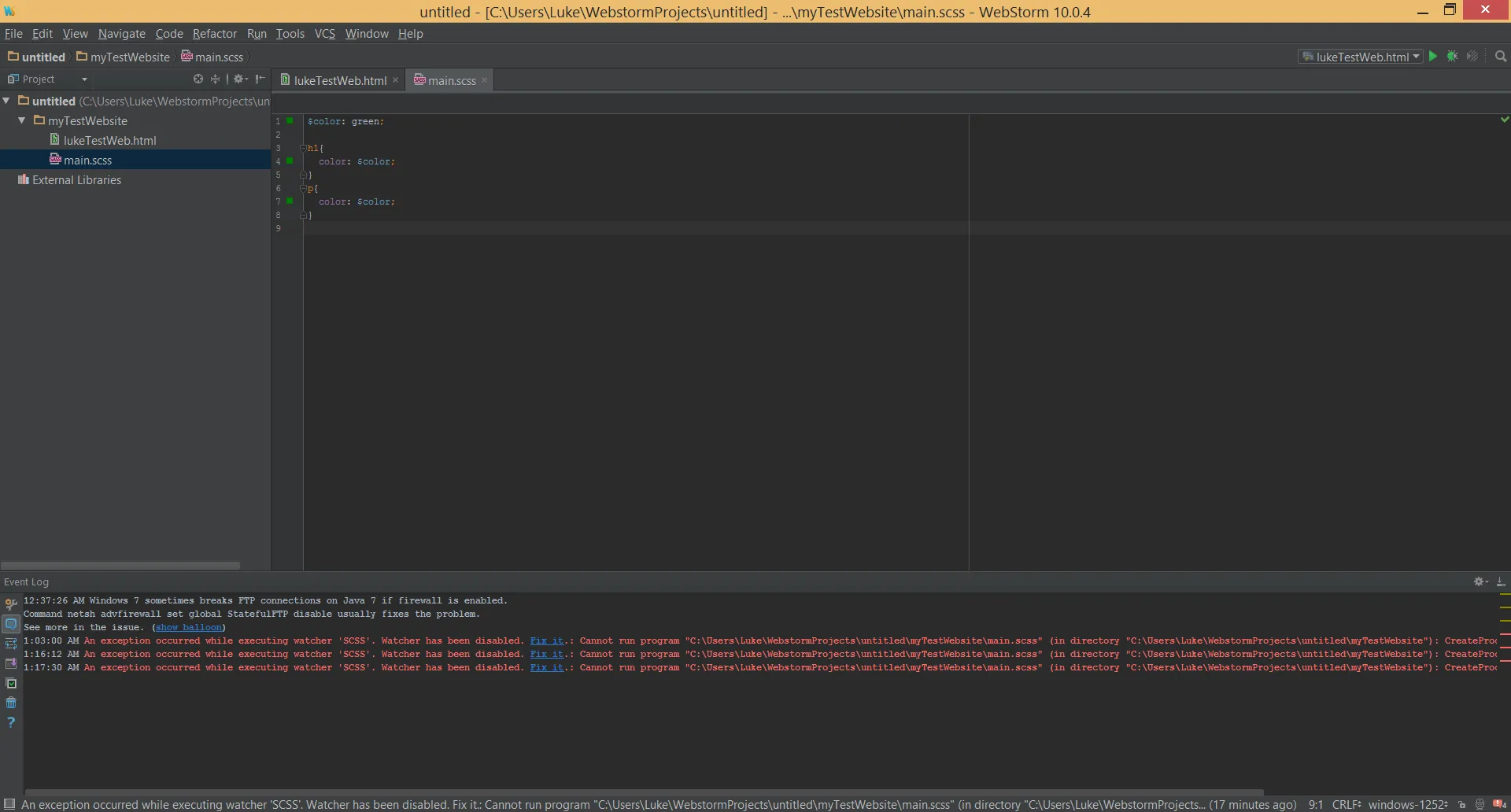1511x812 pixels.
Task: Click the green color swatch on line 1 gutter
Action: point(290,120)
